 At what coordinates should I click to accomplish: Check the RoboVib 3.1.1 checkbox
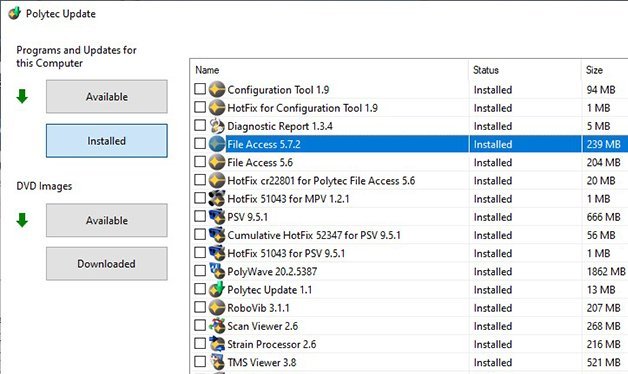pos(200,307)
